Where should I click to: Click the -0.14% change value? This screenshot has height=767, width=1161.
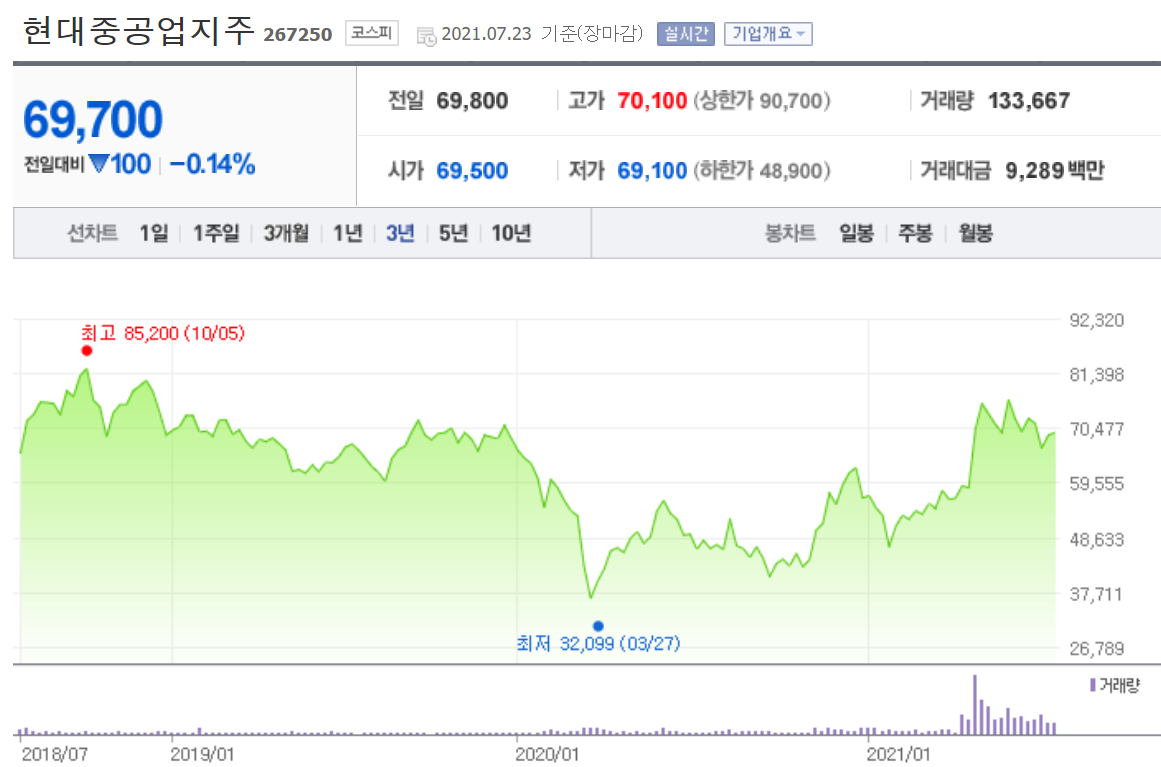click(x=213, y=164)
